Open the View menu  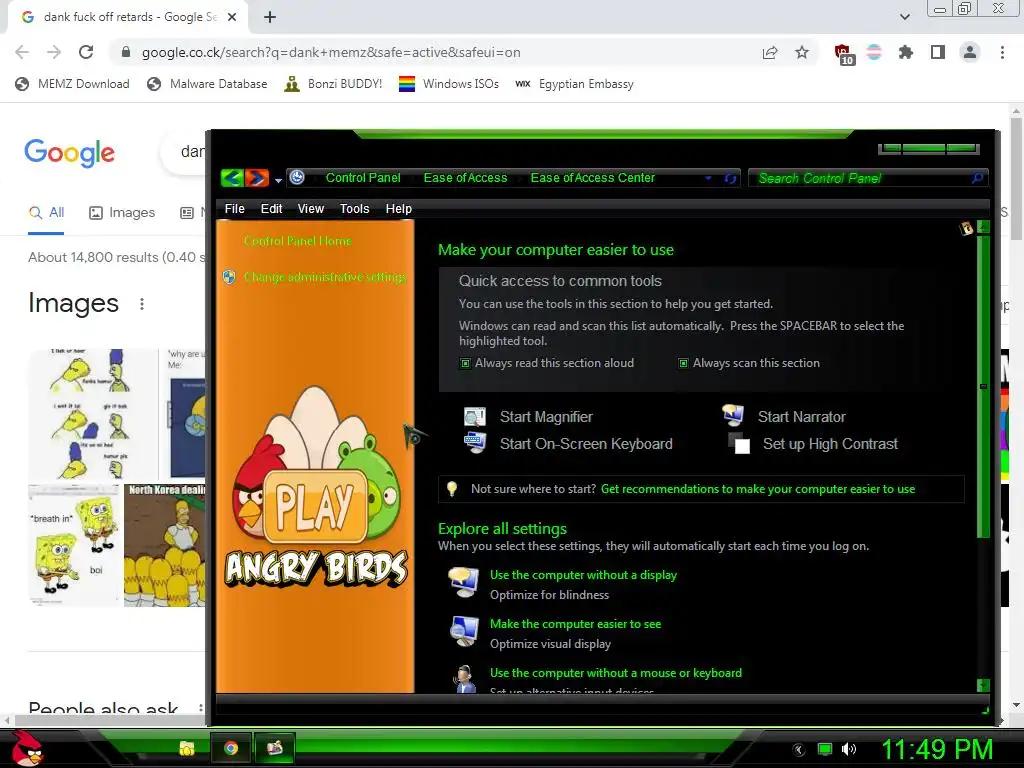(311, 208)
